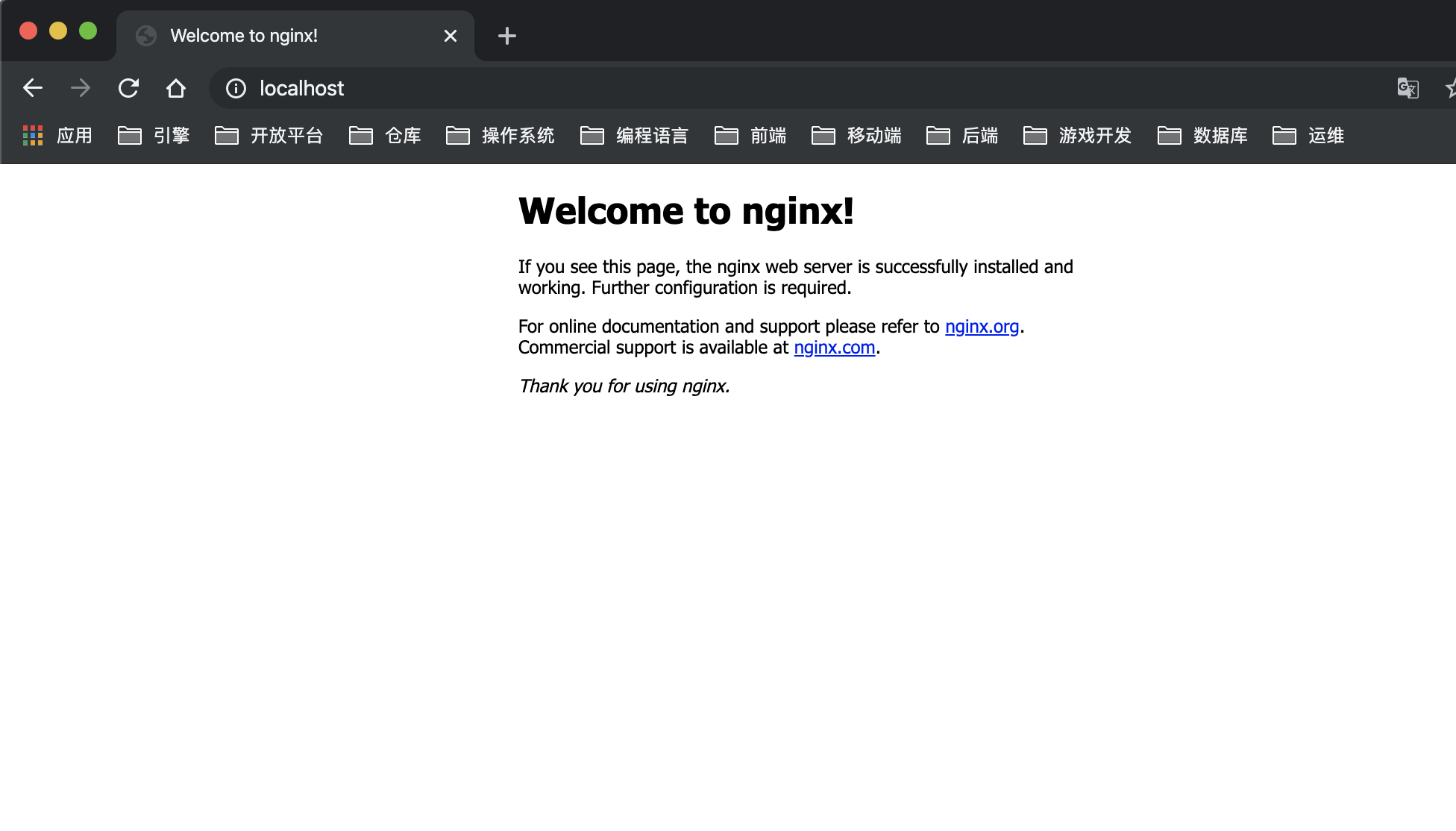This screenshot has width=1456, height=831.
Task: Open Google Translate icon in address bar
Action: (1408, 88)
